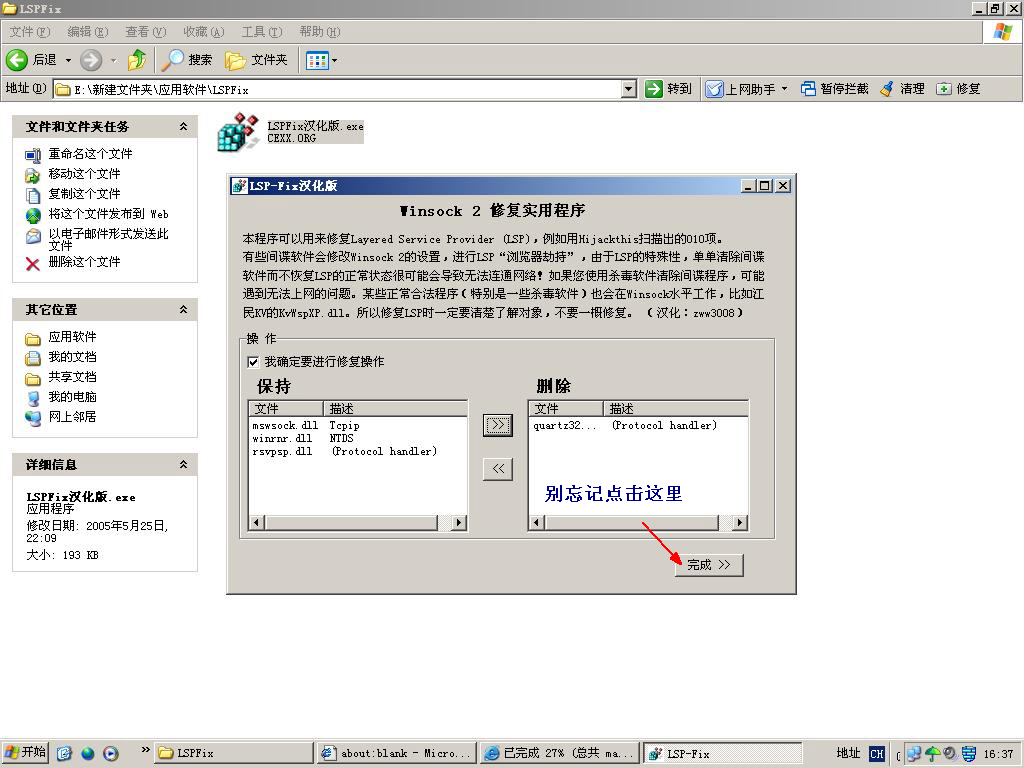
Task: Expand the 上网助手 dropdown arrow
Action: [x=784, y=89]
